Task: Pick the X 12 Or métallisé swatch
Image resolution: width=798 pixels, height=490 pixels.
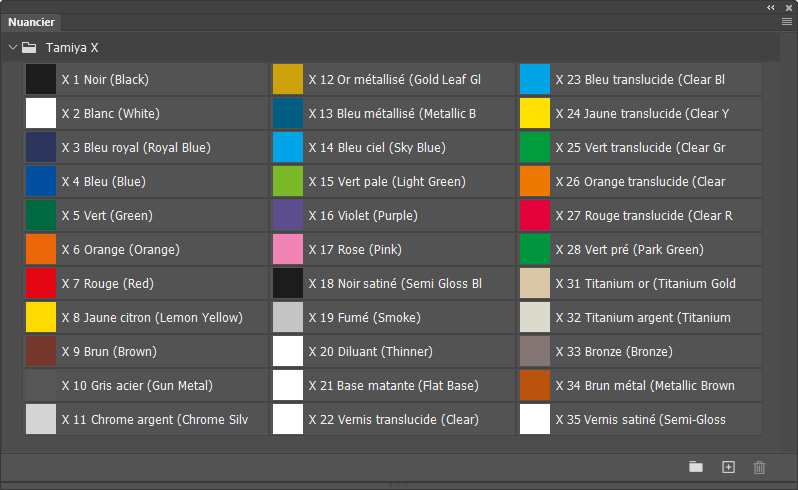Action: tap(288, 80)
